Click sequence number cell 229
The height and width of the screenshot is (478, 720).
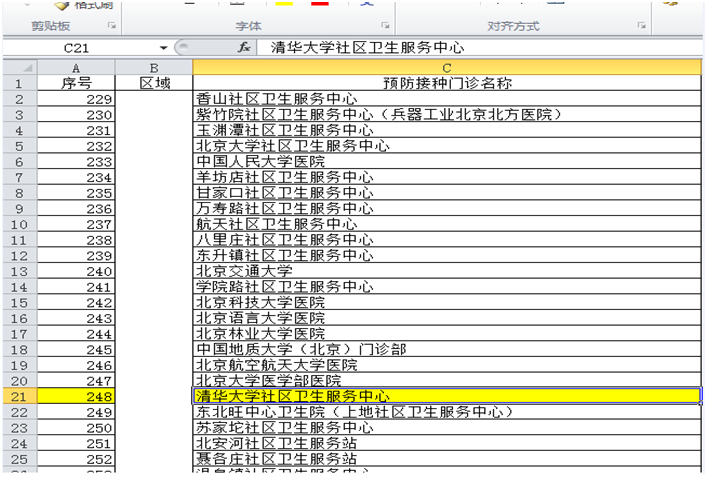[76, 99]
